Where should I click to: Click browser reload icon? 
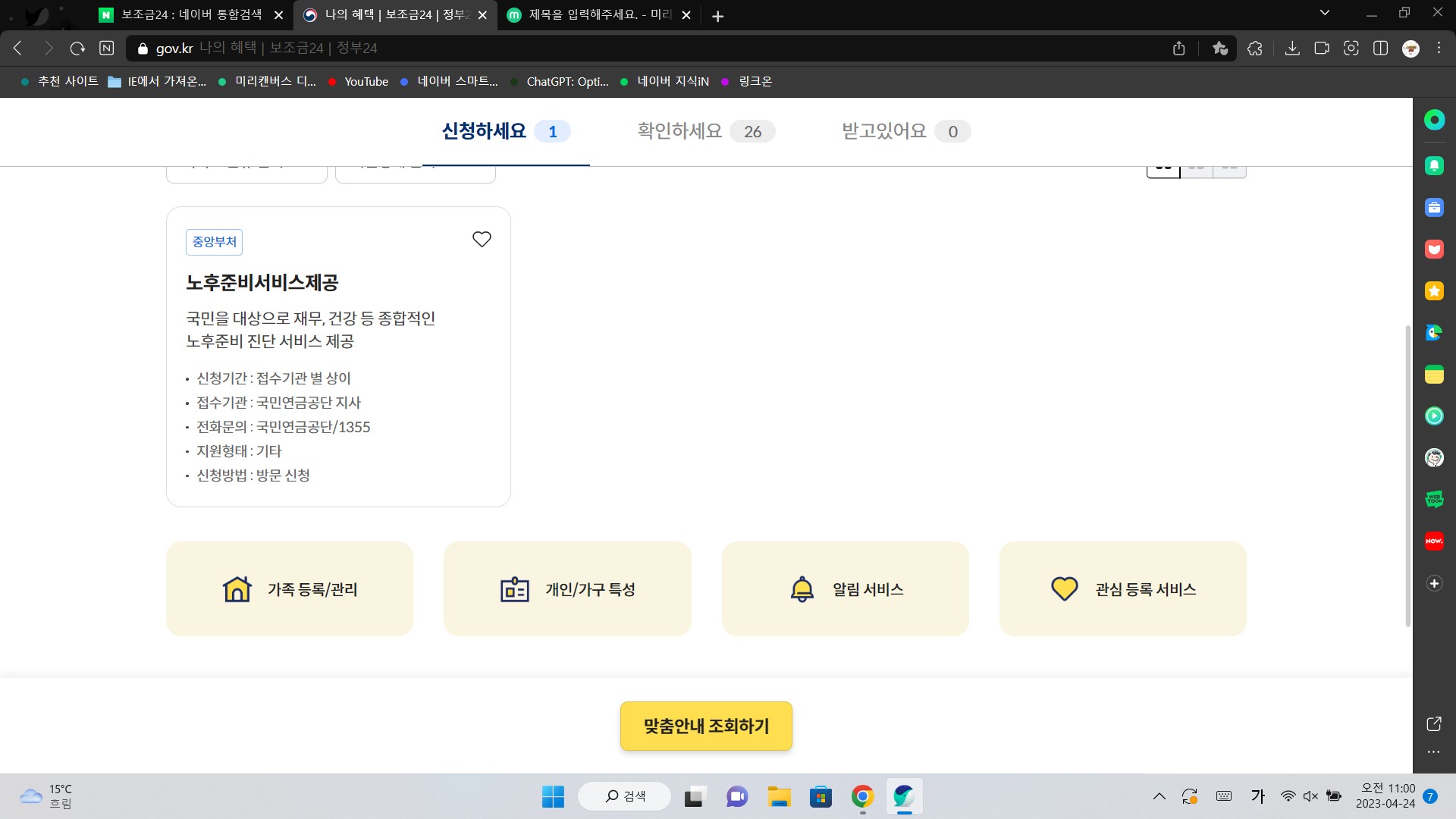[x=77, y=49]
